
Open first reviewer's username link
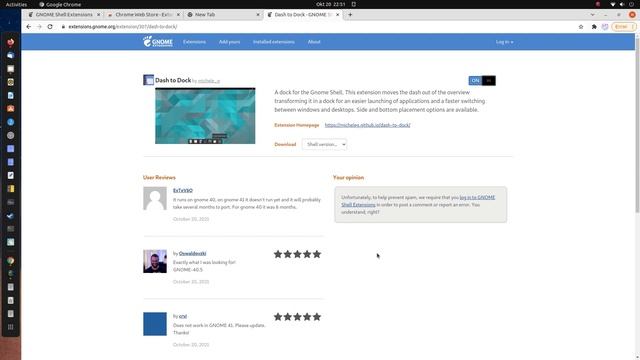[182, 190]
